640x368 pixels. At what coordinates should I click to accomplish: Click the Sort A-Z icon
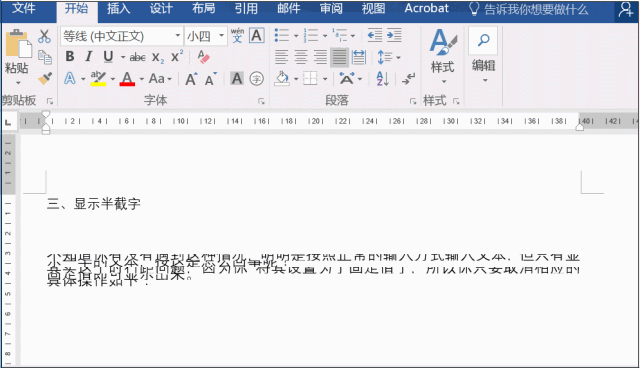[382, 78]
